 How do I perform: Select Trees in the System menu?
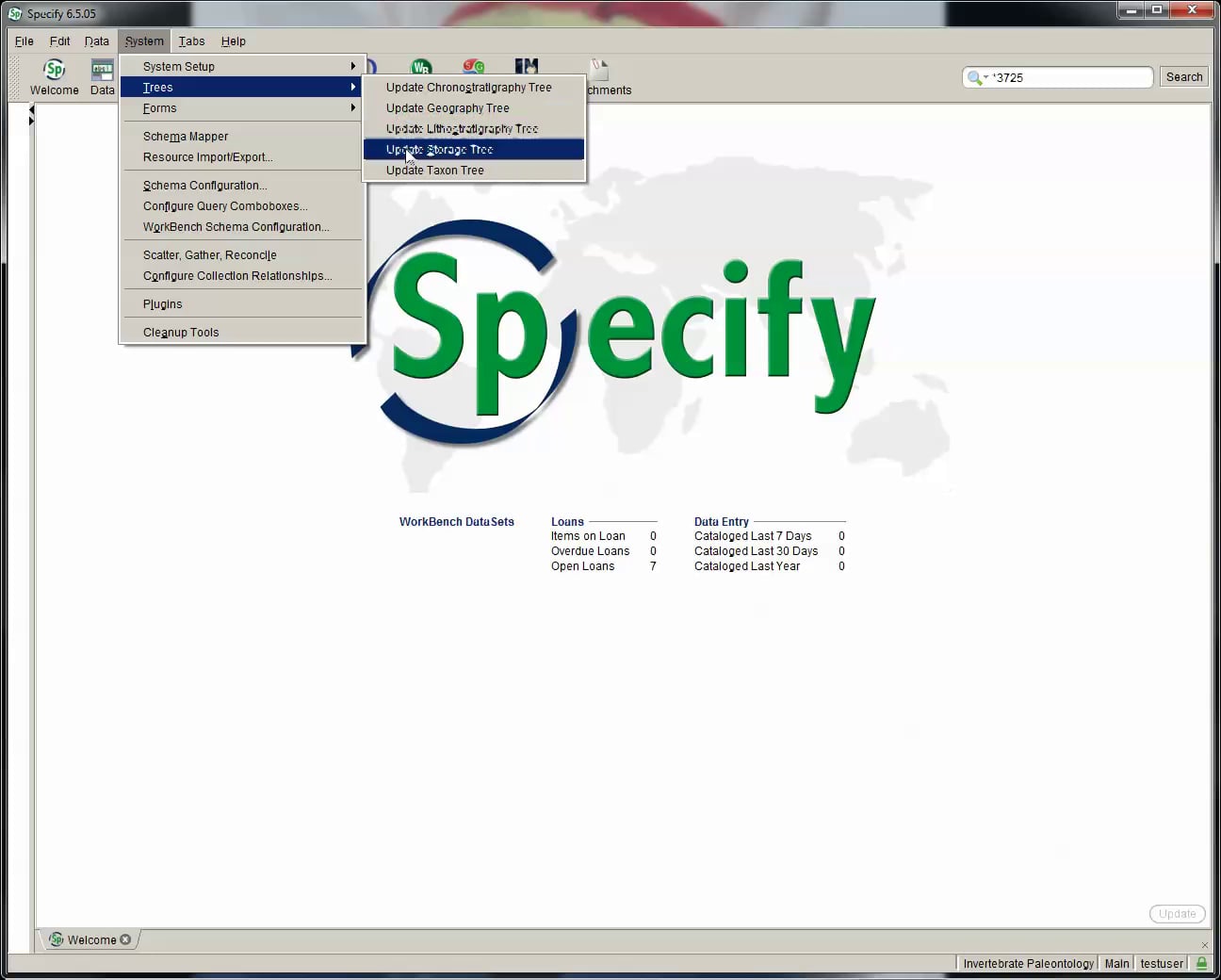(242, 87)
